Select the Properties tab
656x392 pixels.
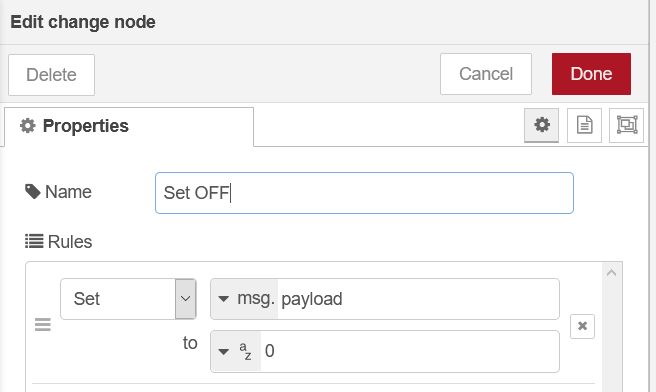click(x=129, y=126)
